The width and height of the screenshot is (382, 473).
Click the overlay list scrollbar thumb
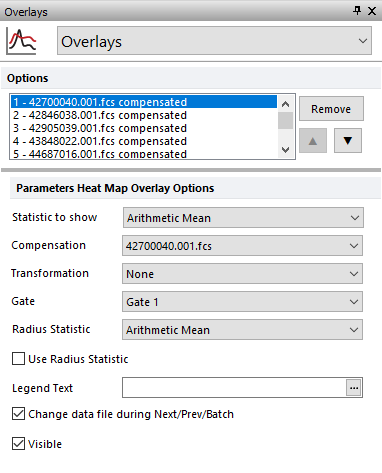[285, 120]
